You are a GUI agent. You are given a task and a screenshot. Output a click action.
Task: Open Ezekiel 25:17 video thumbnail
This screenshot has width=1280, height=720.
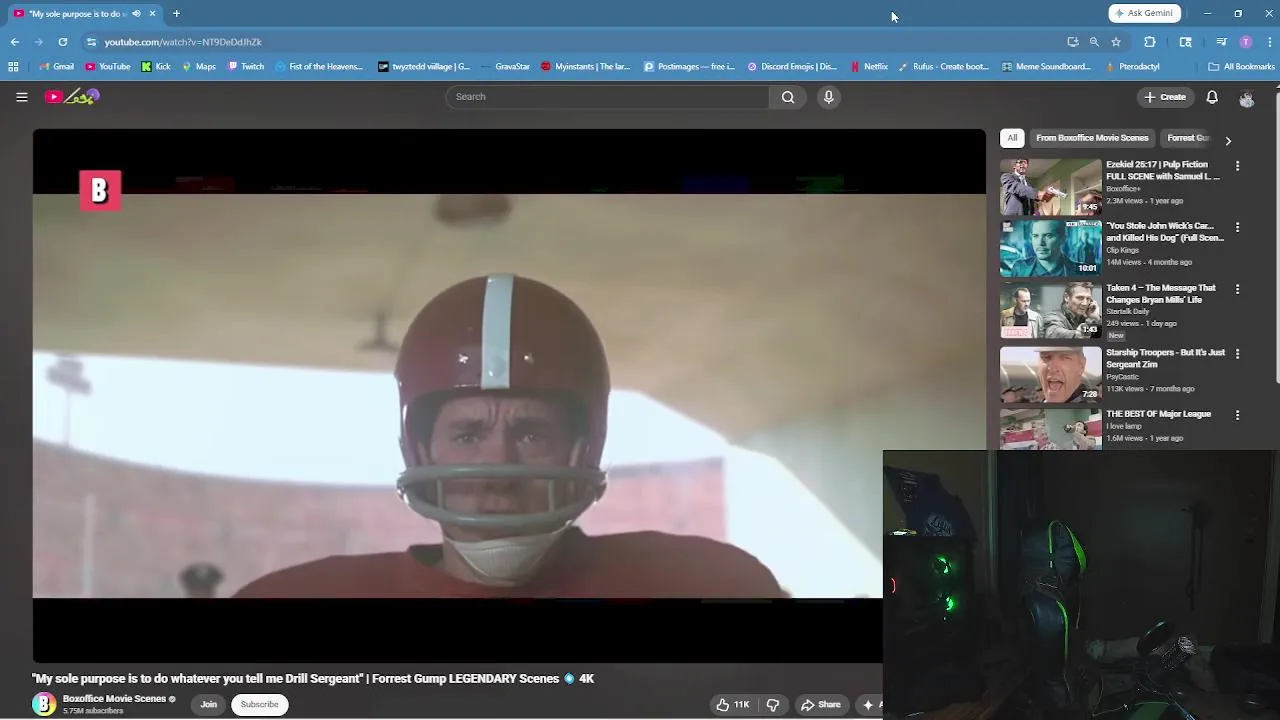1051,187
